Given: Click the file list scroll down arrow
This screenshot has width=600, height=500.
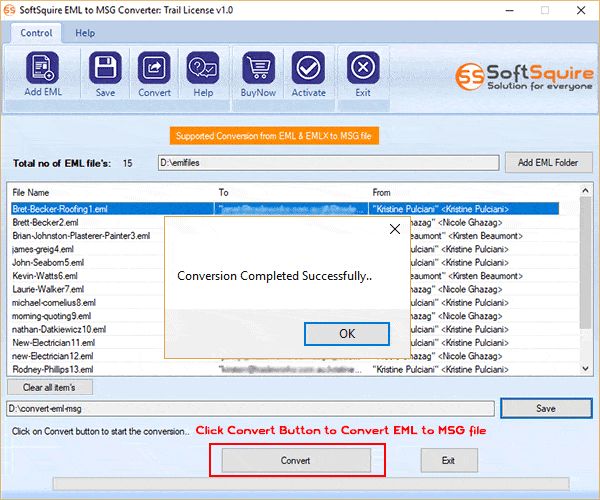Looking at the screenshot, I should [x=585, y=369].
